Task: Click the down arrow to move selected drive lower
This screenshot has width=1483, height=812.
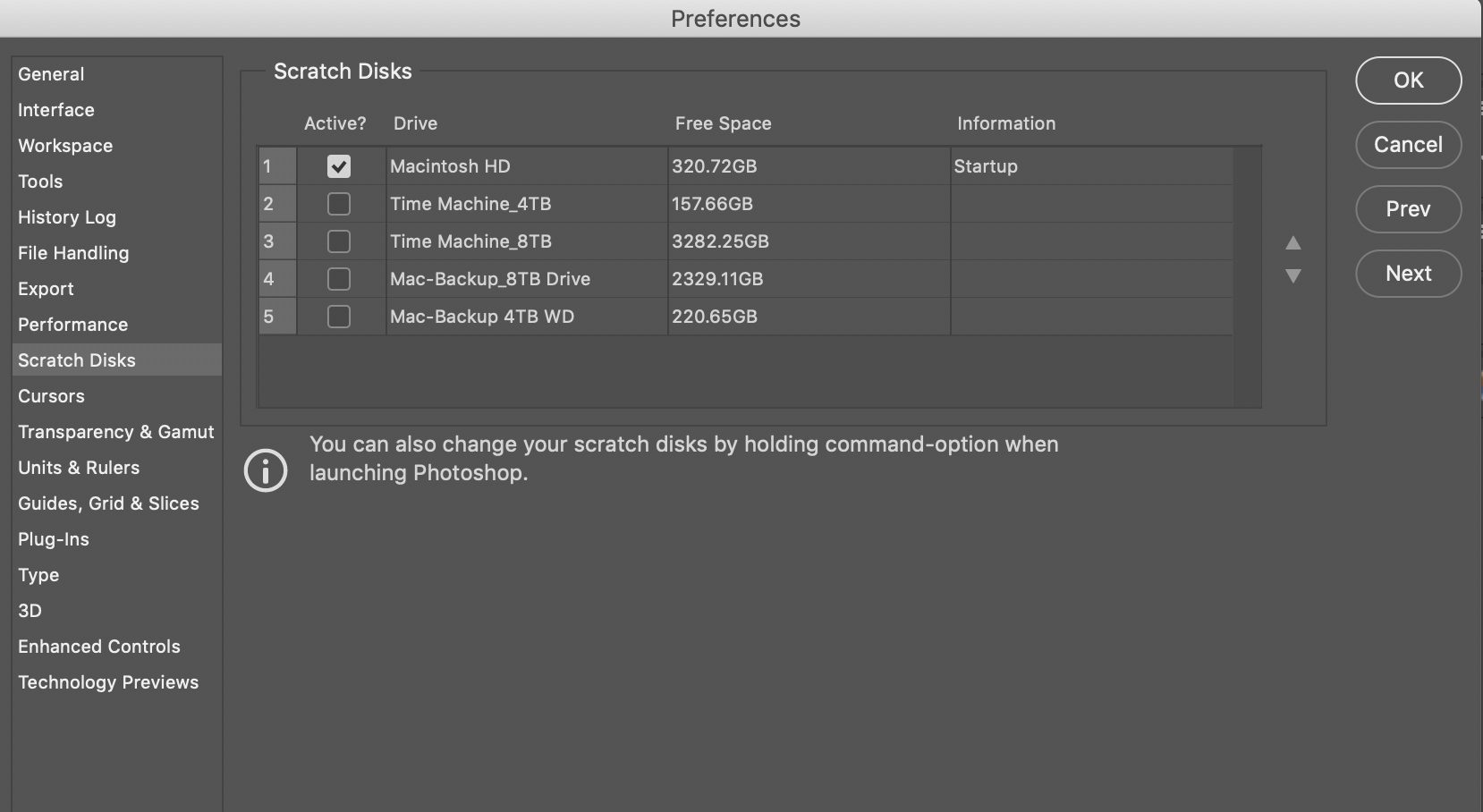Action: point(1294,277)
